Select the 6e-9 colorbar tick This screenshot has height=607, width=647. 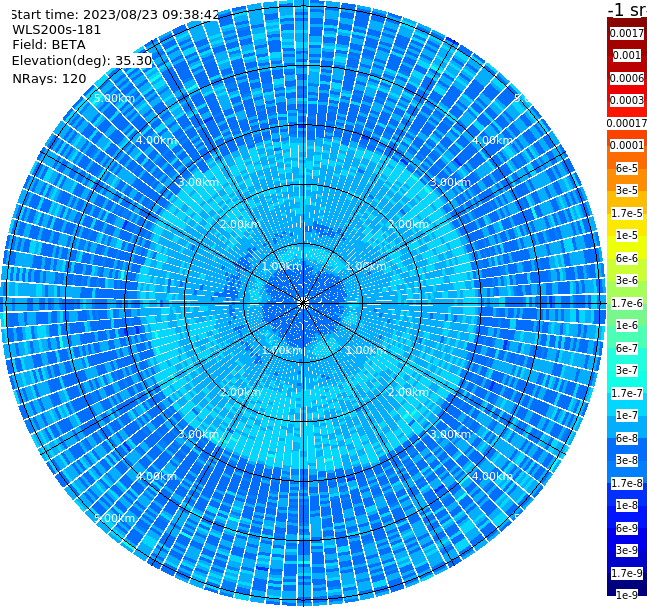pos(627,528)
